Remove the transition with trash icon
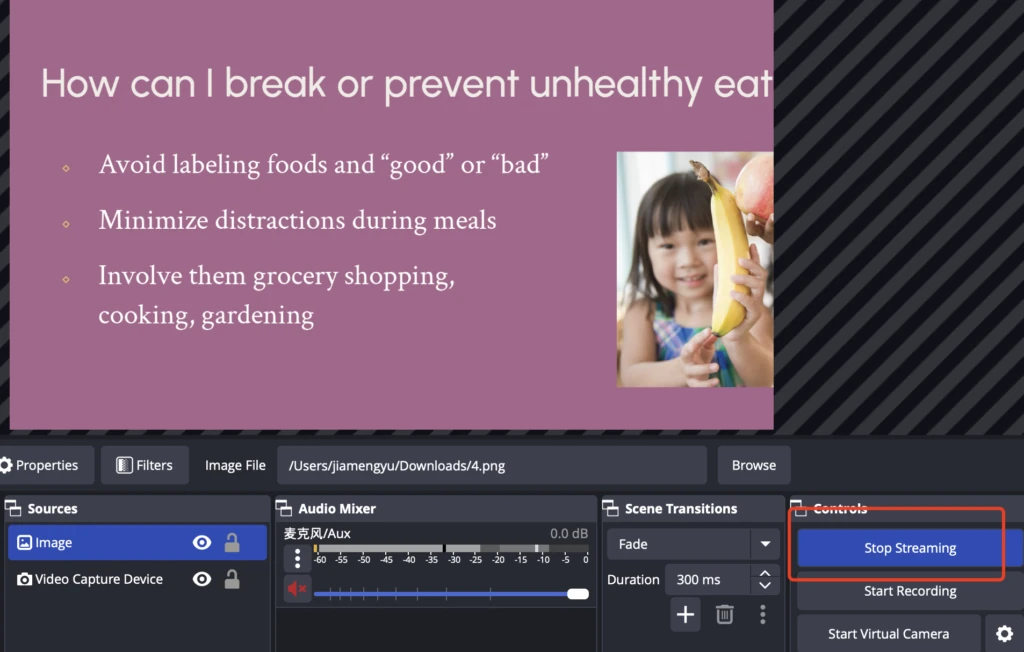1024x652 pixels. coord(725,615)
